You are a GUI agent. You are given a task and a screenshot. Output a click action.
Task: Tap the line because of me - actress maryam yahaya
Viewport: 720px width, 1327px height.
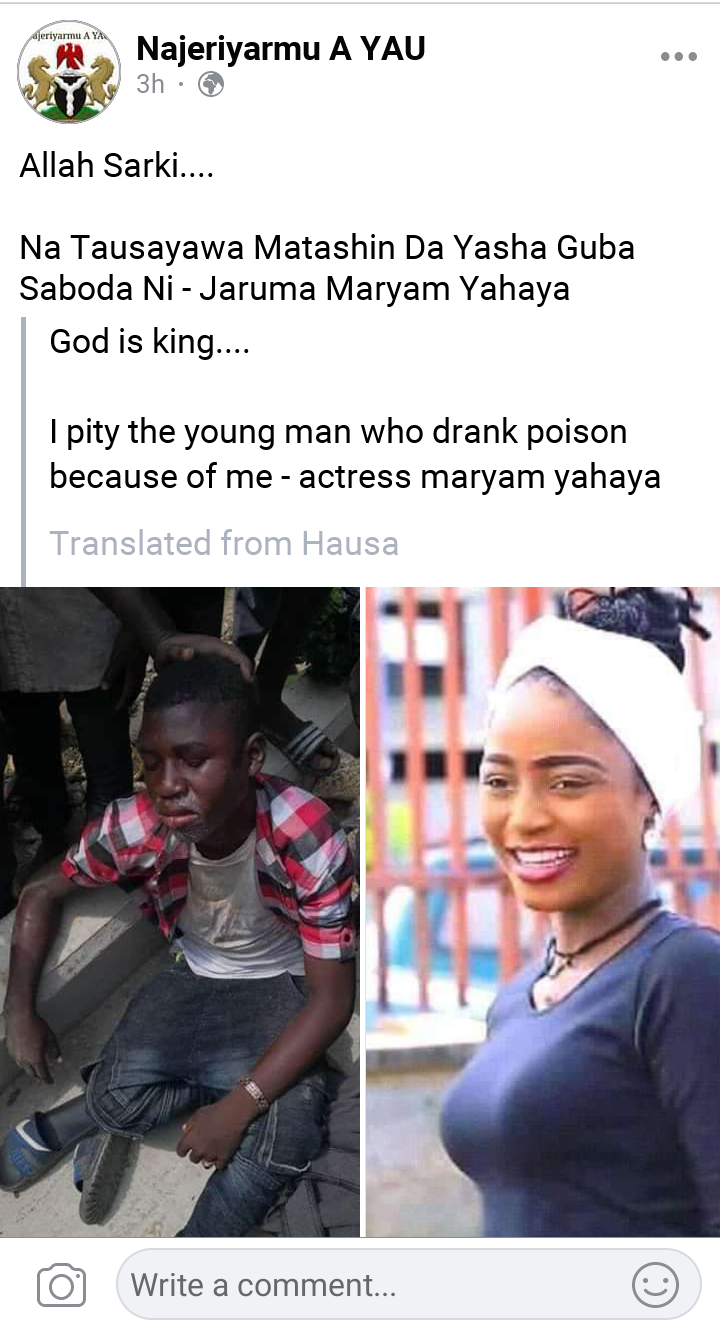[x=355, y=477]
